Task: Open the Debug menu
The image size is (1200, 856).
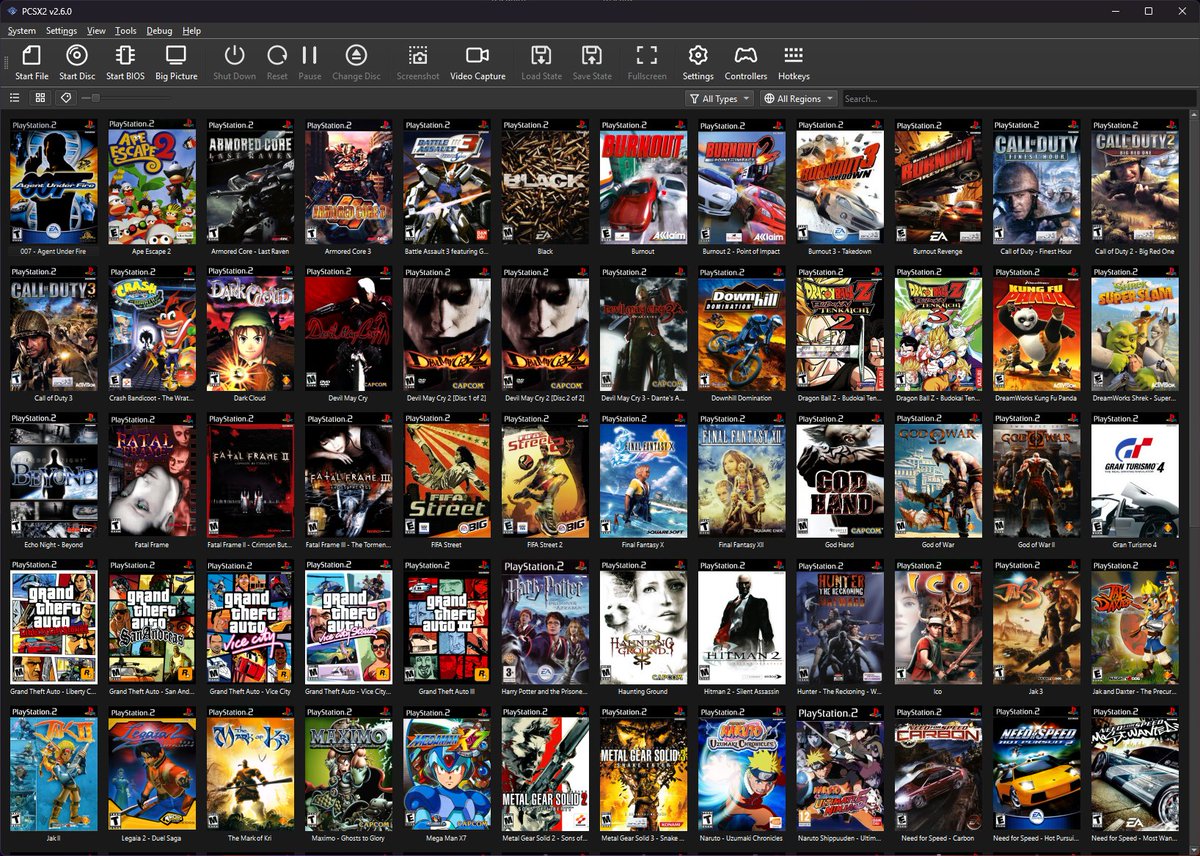Action: coord(159,31)
